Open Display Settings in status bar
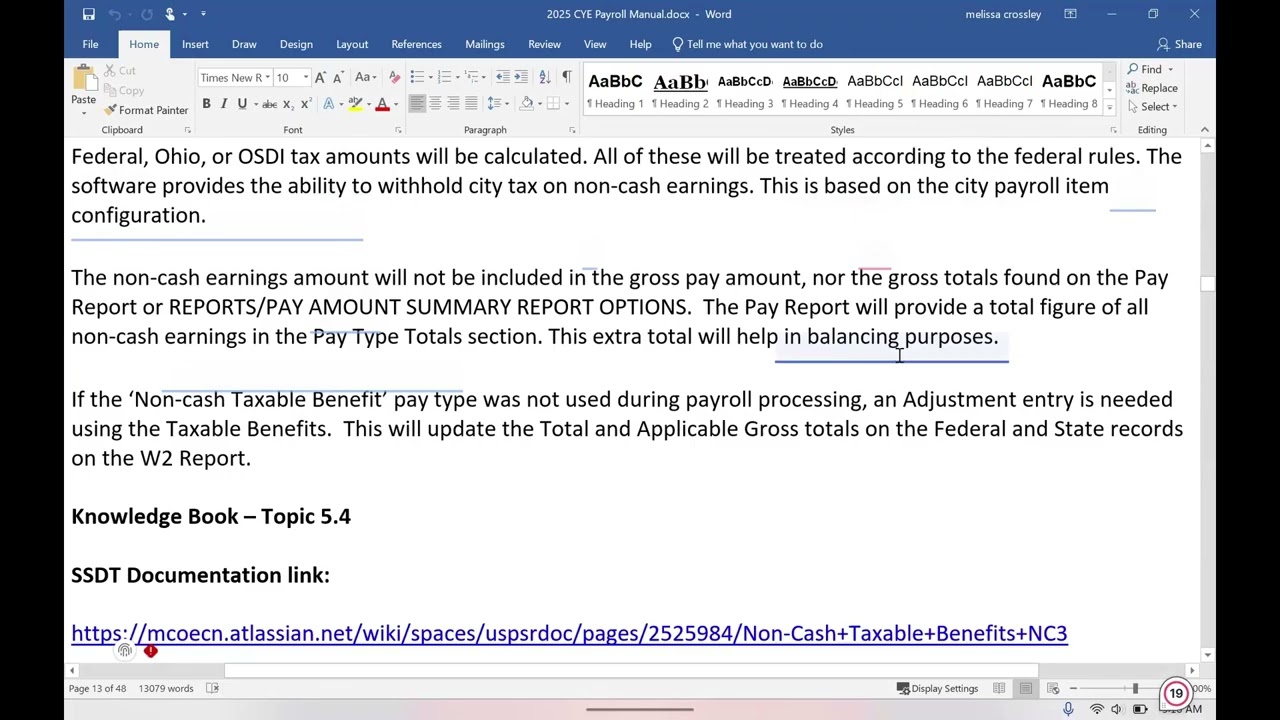Viewport: 1280px width, 720px height. (937, 688)
